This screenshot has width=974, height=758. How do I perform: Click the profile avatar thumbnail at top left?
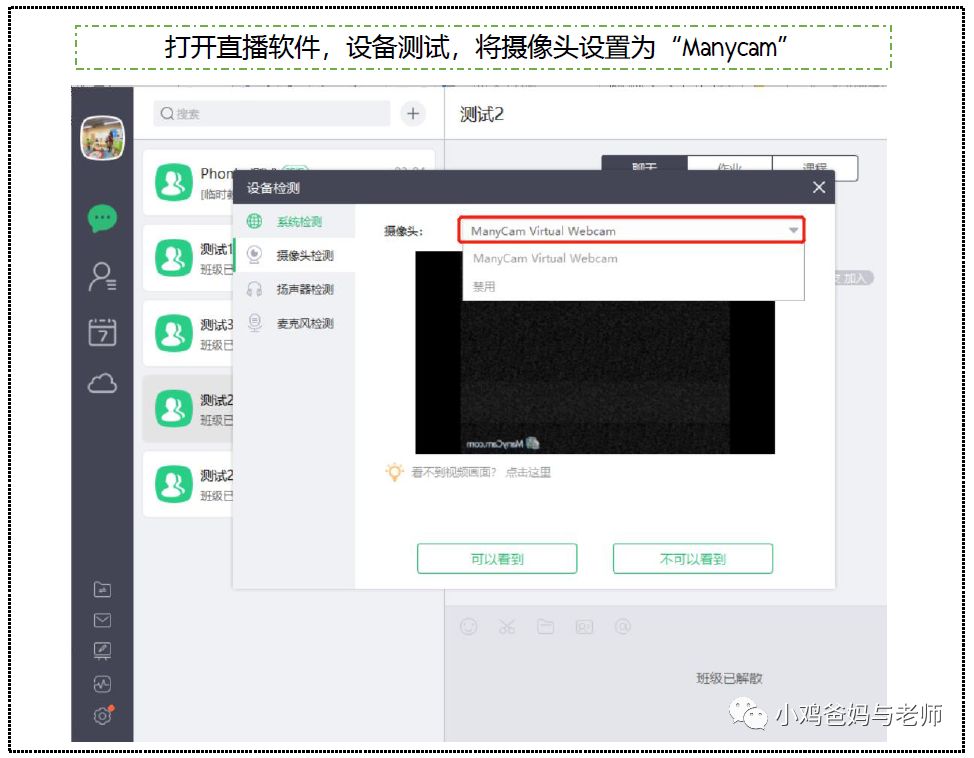pos(101,140)
